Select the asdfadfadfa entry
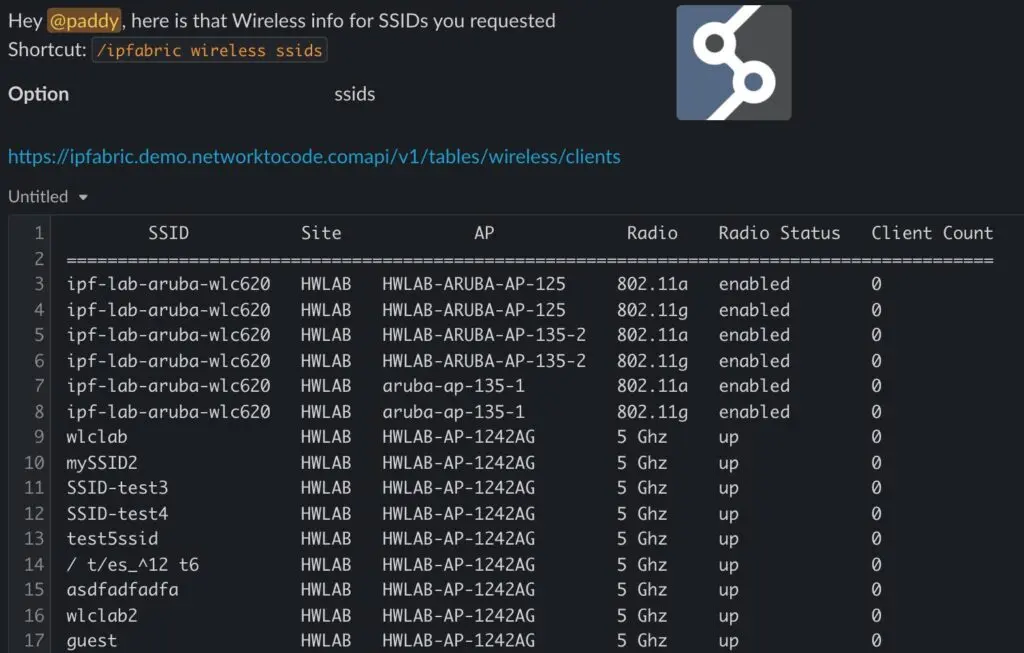1024x653 pixels. coord(123,590)
